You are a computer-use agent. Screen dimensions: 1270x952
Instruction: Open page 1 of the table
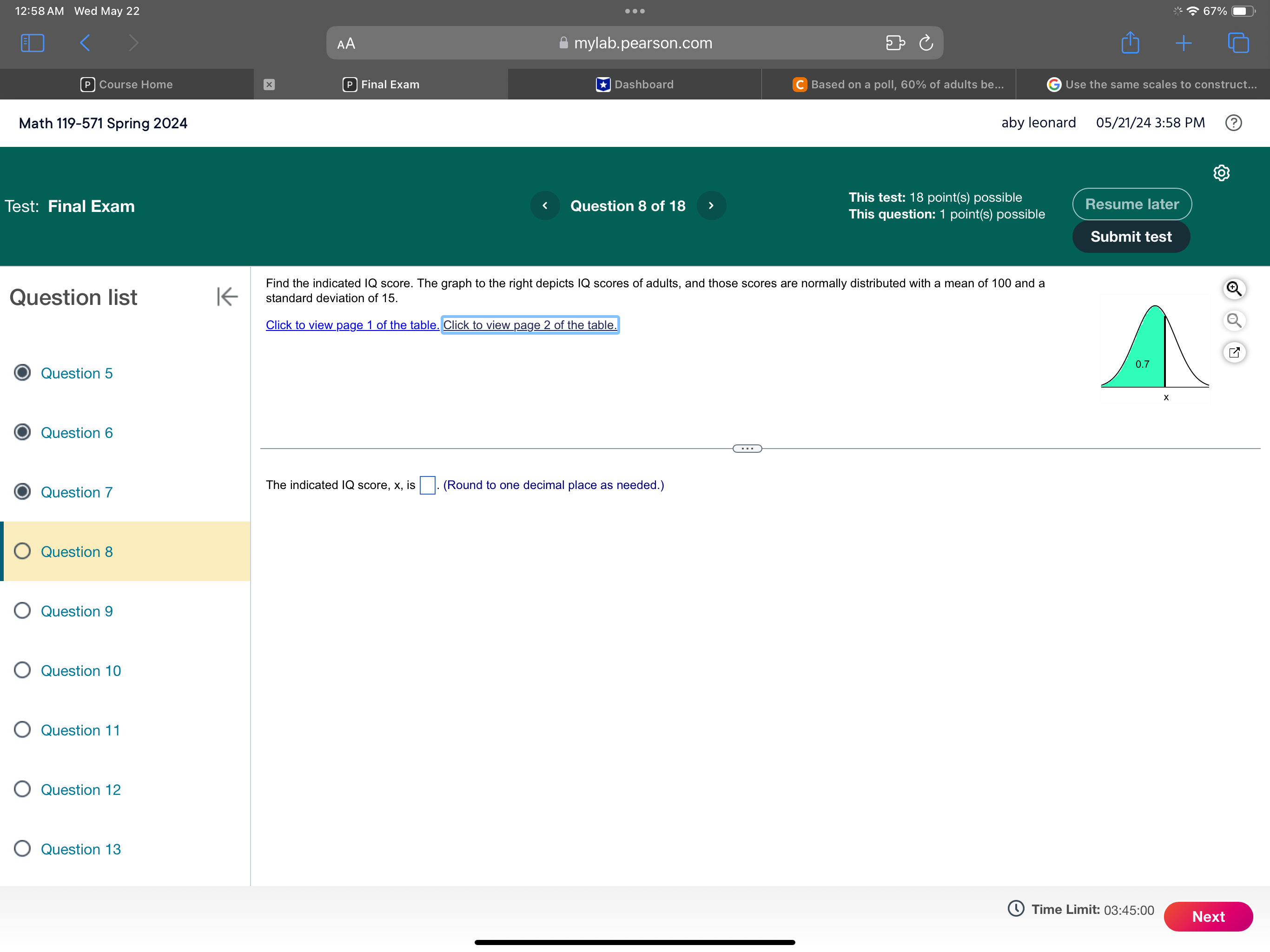tap(352, 325)
